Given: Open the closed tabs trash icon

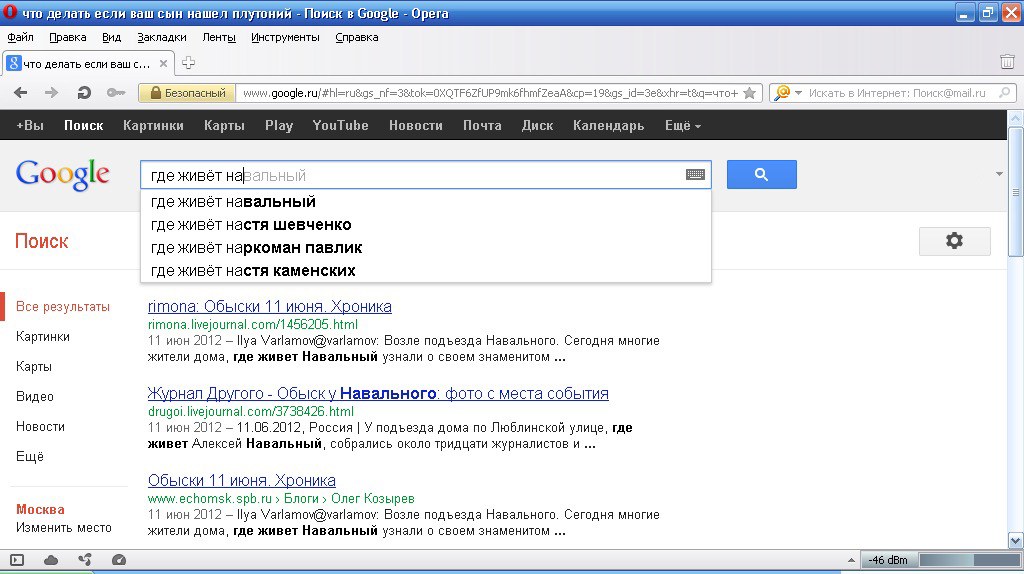Looking at the screenshot, I should (1007, 61).
